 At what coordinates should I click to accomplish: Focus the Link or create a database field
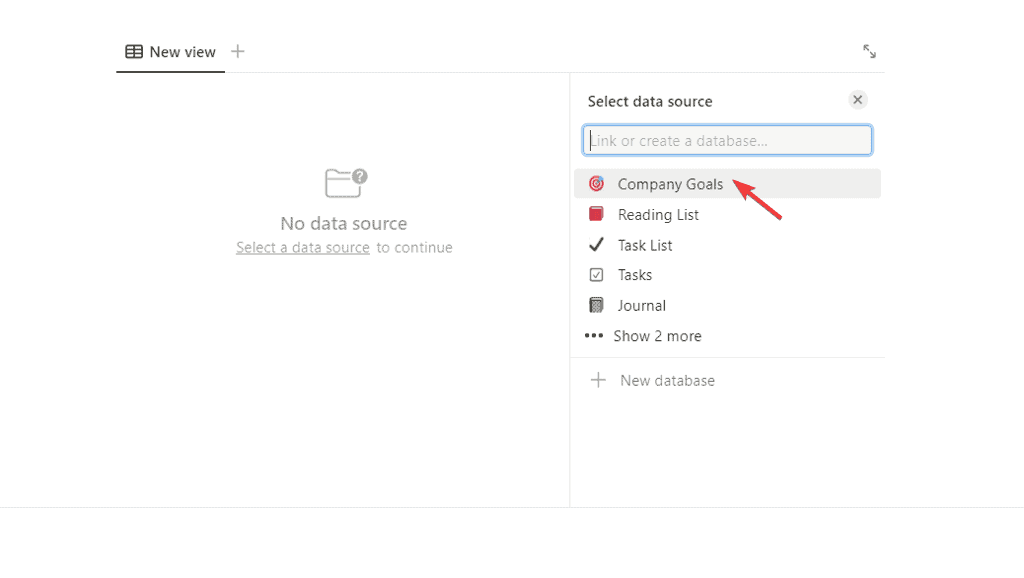[727, 140]
